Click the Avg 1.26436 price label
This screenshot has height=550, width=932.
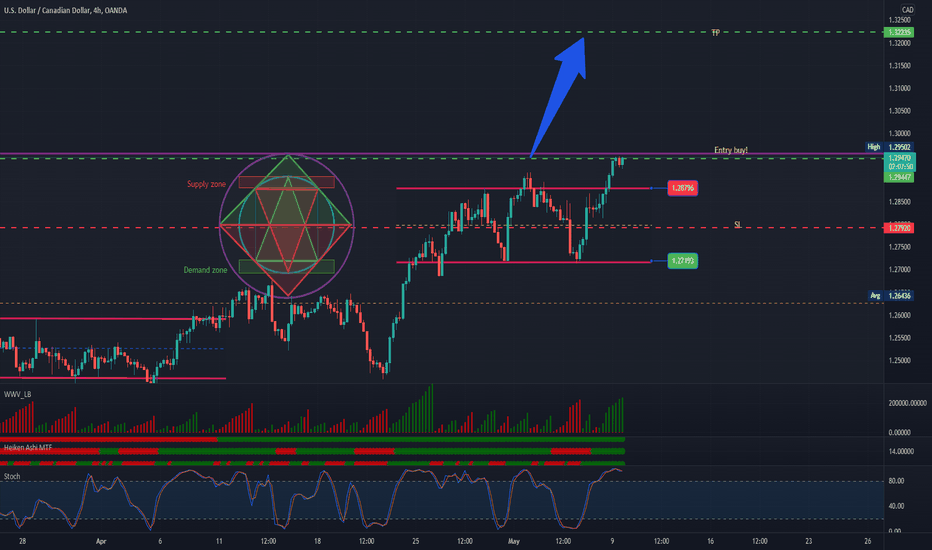point(890,296)
